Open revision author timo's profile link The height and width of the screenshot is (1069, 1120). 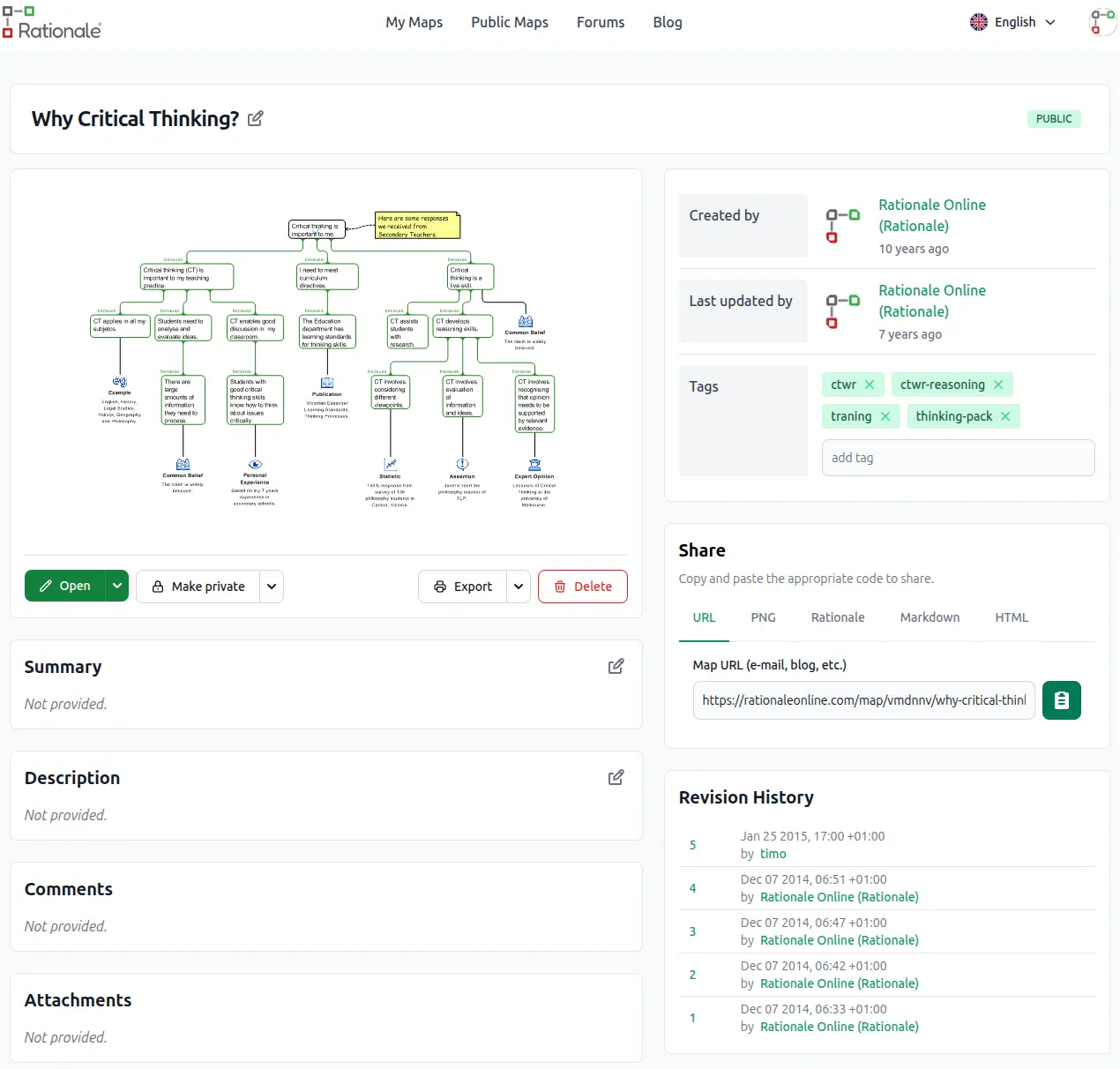click(x=773, y=854)
